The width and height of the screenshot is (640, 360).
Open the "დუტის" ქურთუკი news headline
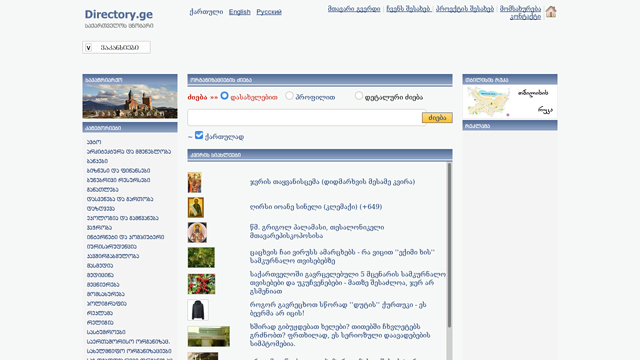pos(338,309)
